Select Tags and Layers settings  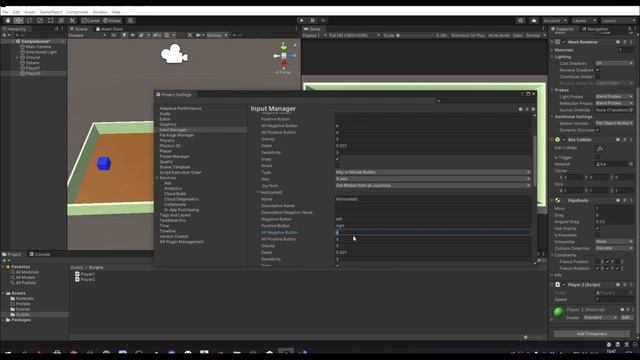click(175, 215)
